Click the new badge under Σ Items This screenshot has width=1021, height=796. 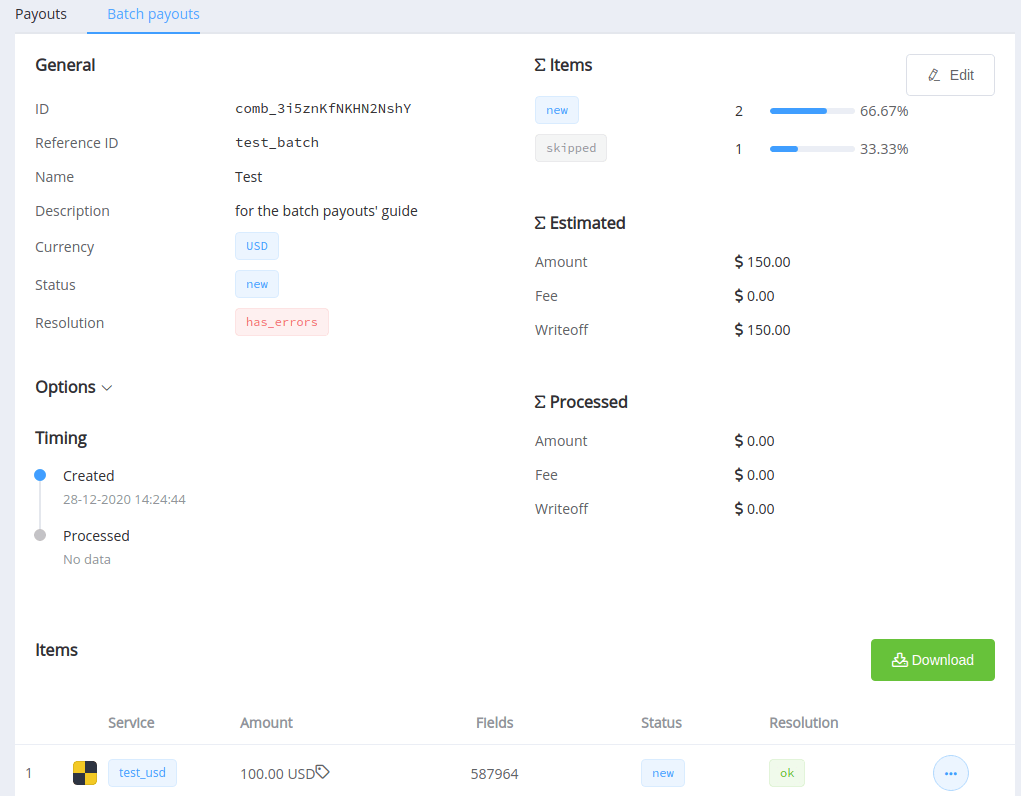[557, 110]
